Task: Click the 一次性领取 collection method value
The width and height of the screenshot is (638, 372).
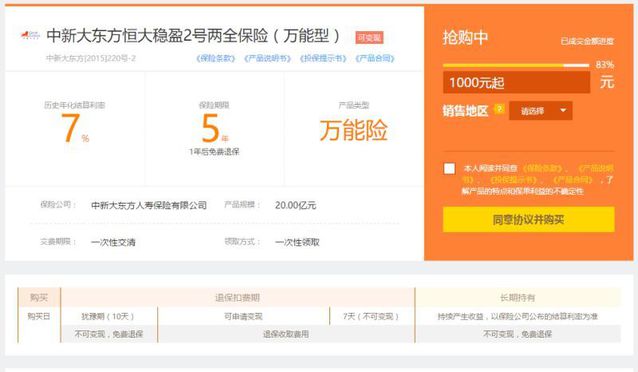Action: (297, 243)
